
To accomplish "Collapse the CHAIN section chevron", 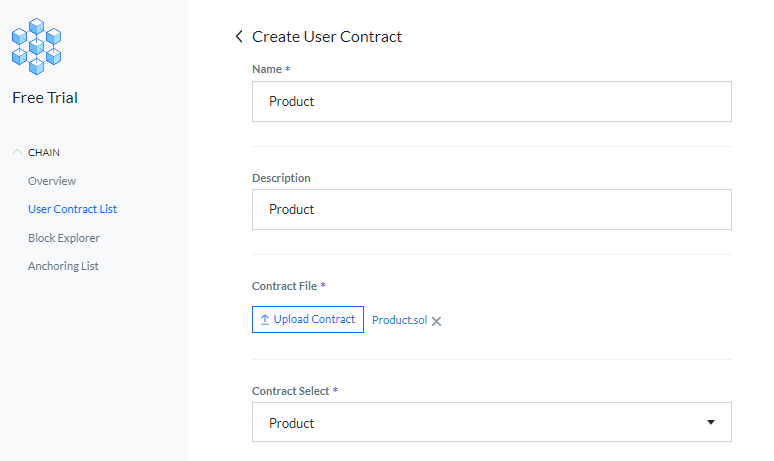I will [x=18, y=152].
